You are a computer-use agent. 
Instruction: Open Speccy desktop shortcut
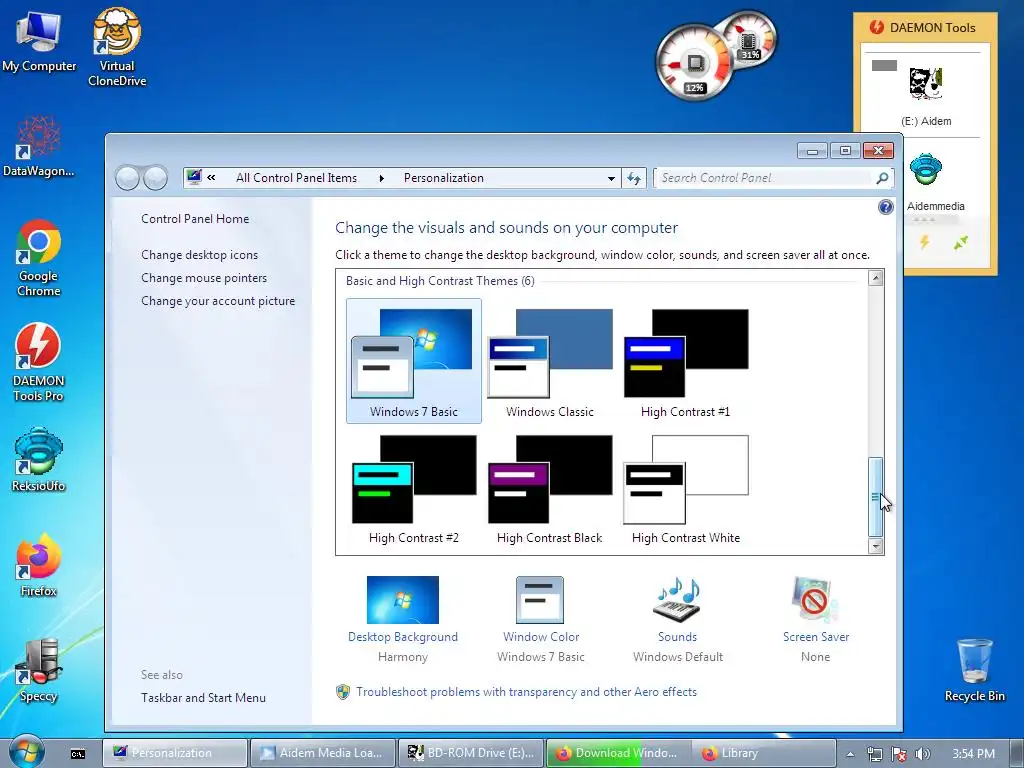point(39,671)
